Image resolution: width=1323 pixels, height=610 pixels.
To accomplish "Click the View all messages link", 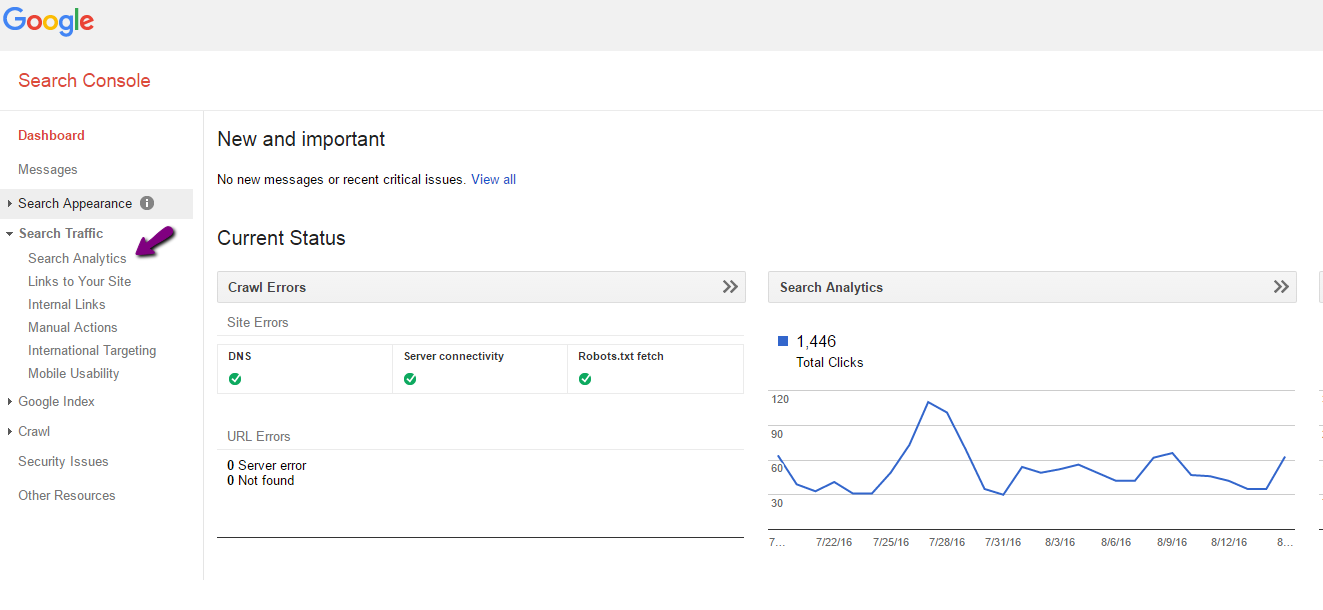I will point(493,179).
